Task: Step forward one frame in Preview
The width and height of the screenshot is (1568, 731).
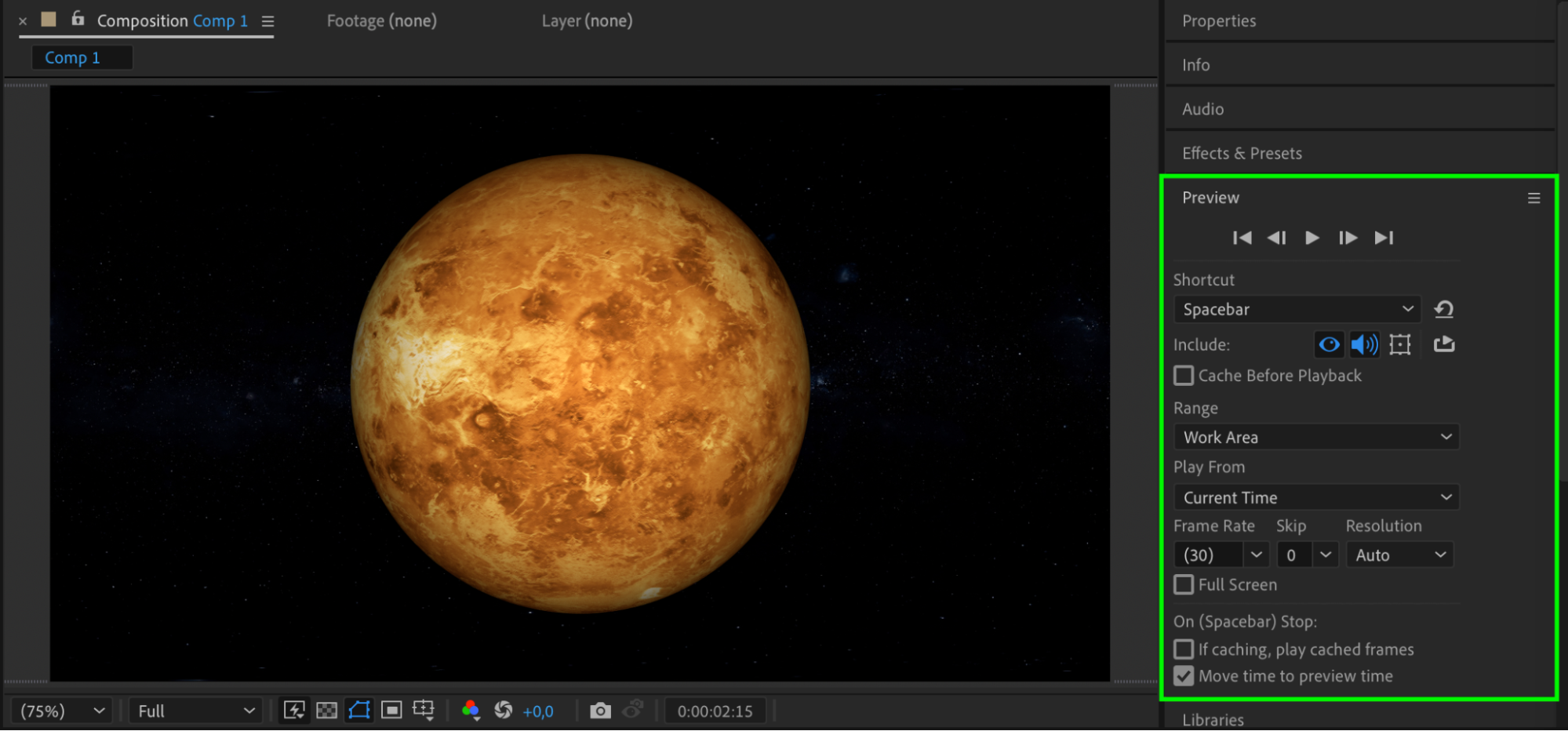Action: point(1348,238)
